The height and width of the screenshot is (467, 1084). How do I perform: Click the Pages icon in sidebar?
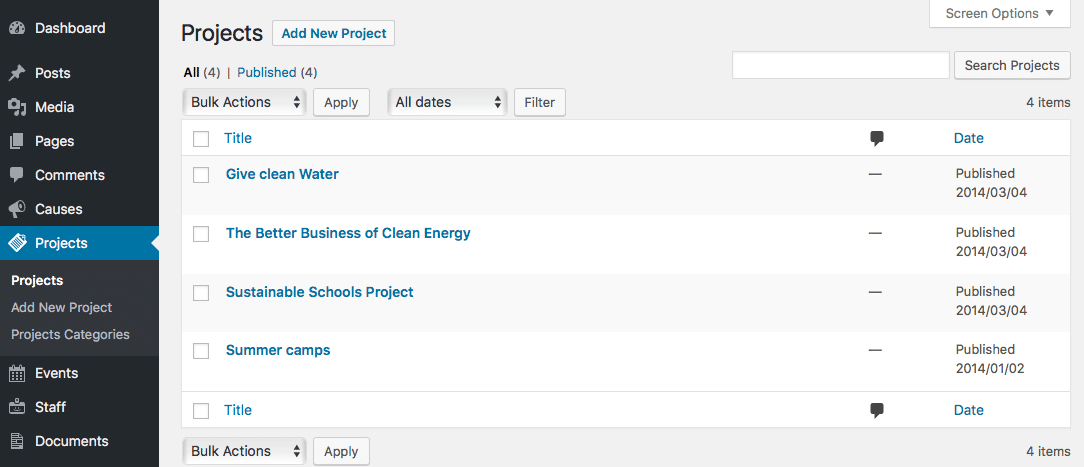tap(17, 141)
